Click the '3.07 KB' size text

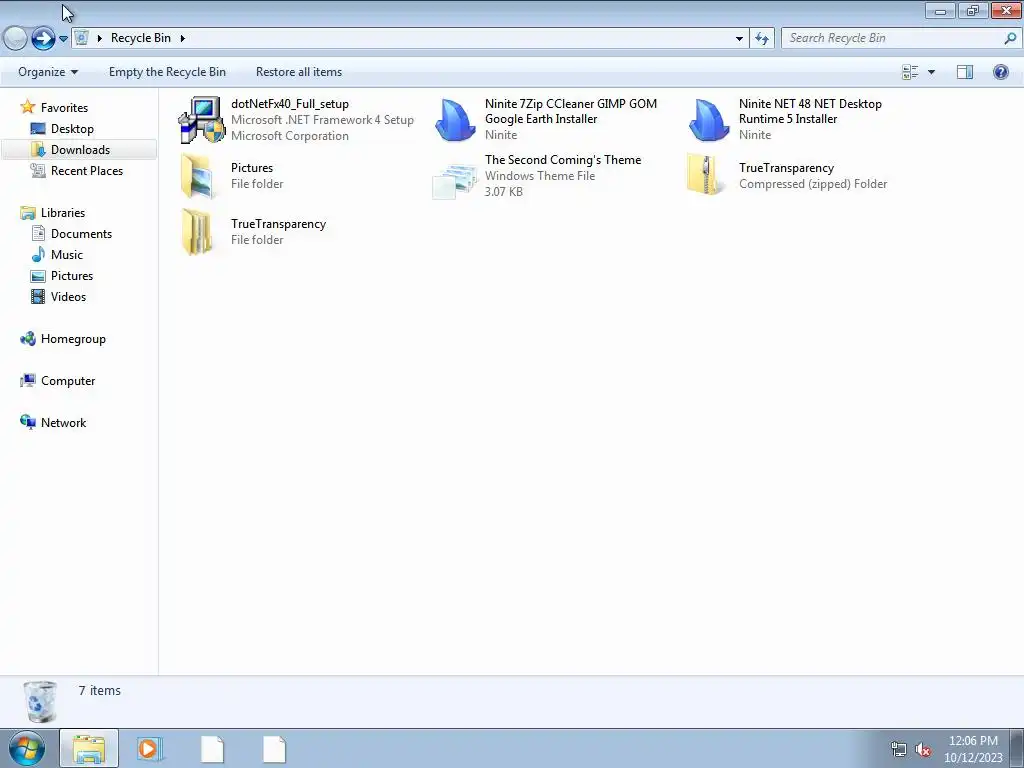tap(504, 191)
